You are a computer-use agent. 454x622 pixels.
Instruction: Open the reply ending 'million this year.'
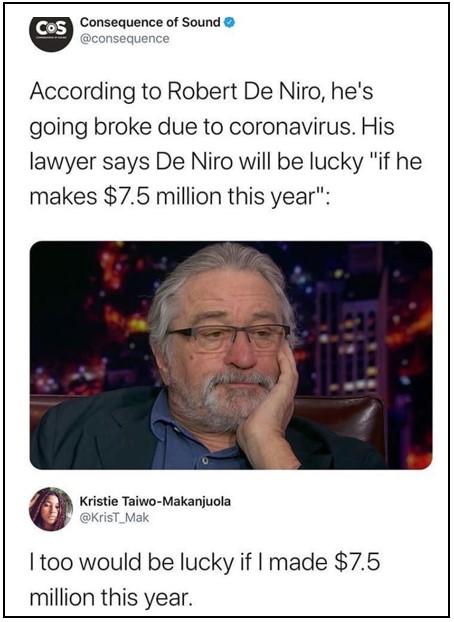click(205, 580)
